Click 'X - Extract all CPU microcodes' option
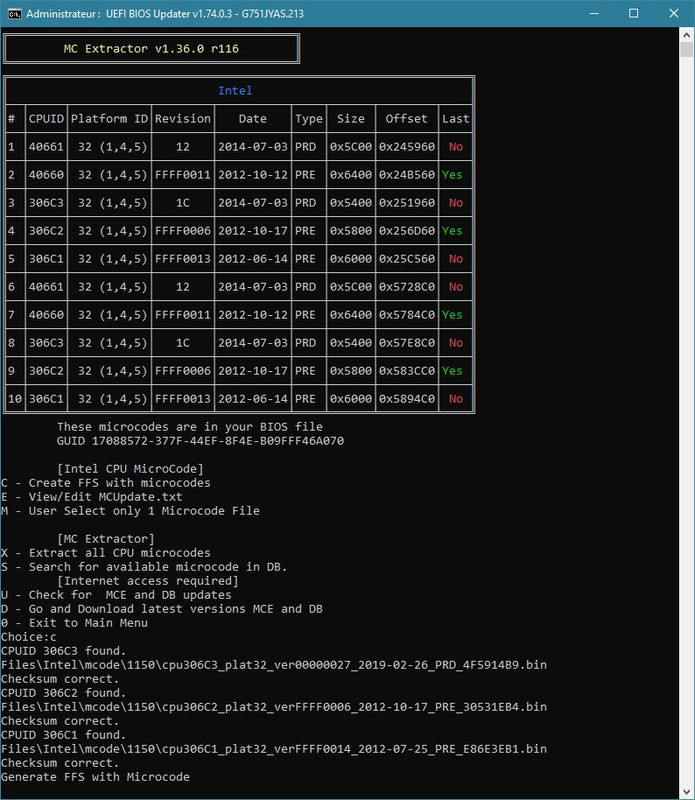The height and width of the screenshot is (800, 695). [106, 553]
